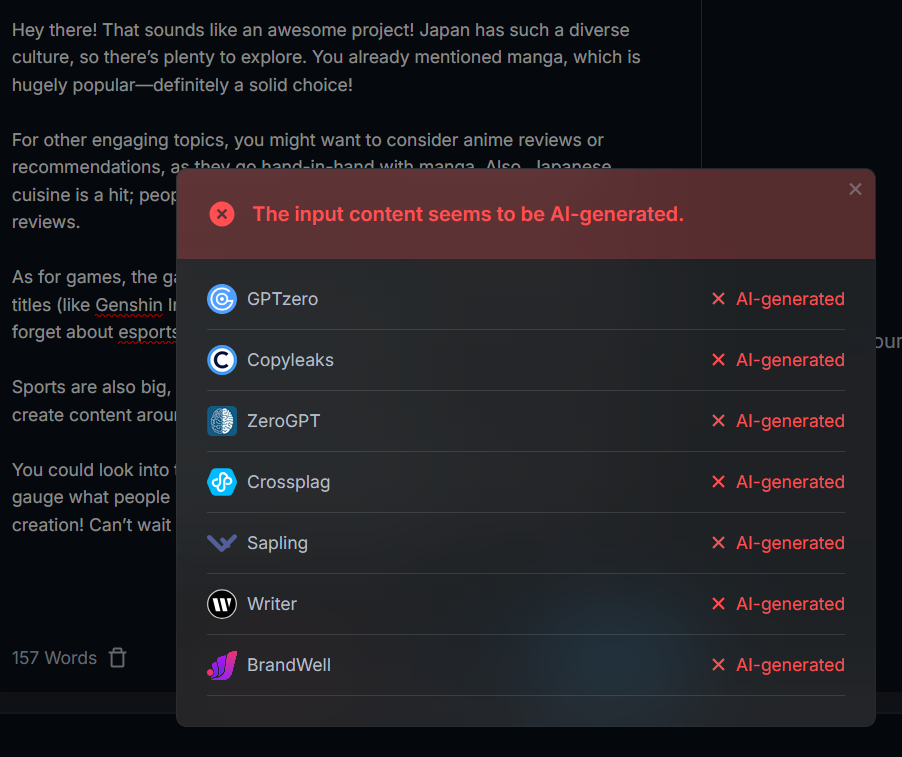
Task: Click the Crossplag logo icon
Action: coord(221,482)
